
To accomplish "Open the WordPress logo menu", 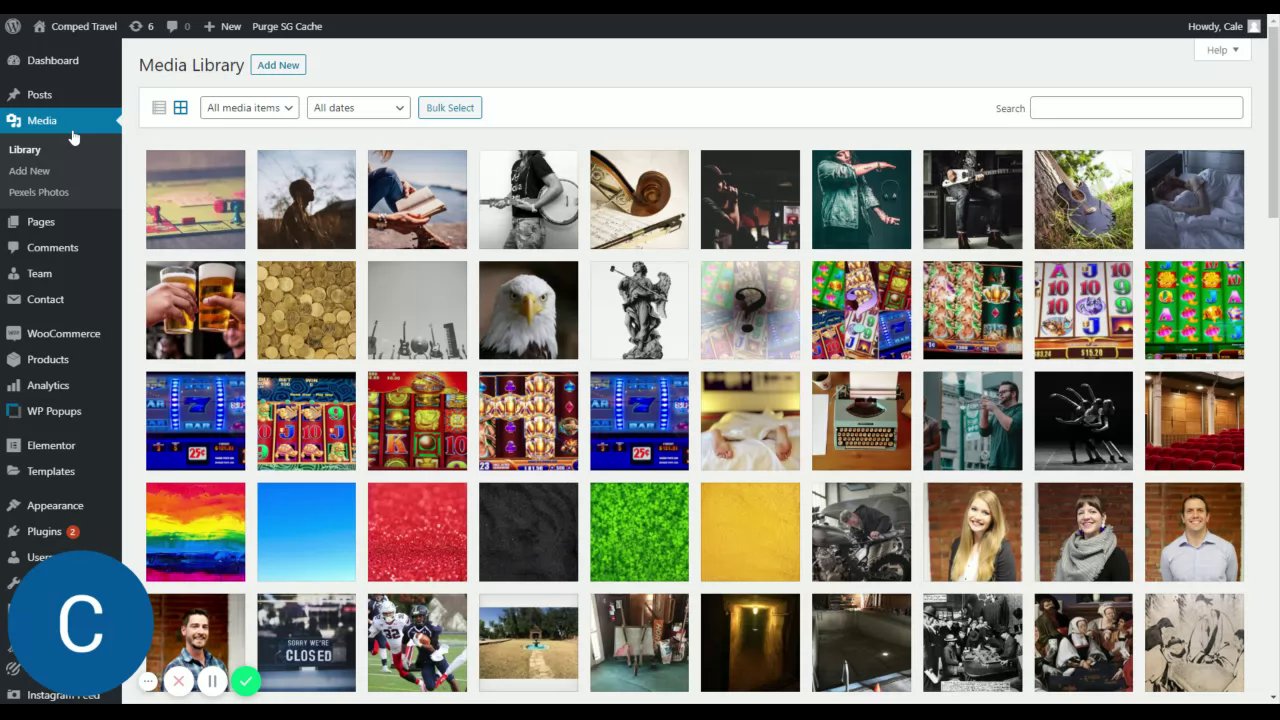I will pos(13,26).
